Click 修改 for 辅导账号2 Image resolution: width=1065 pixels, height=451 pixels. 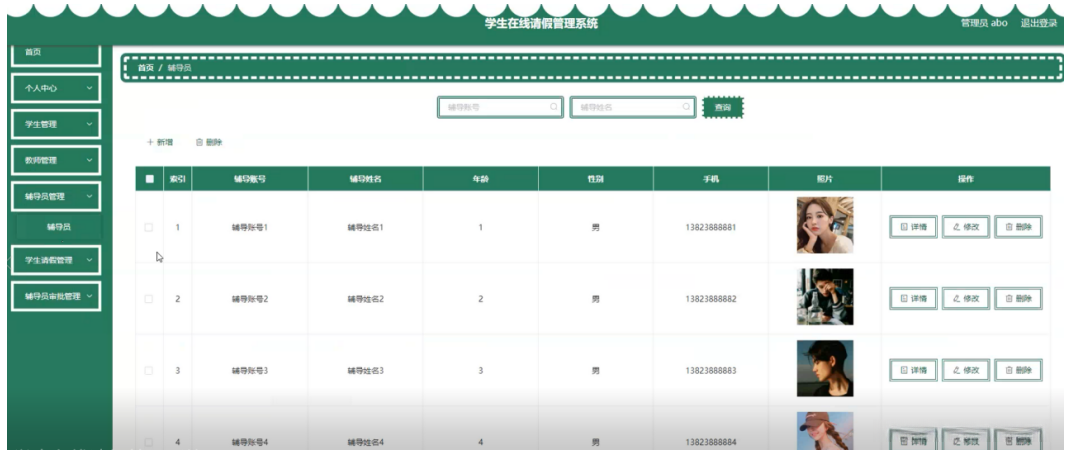tap(966, 298)
